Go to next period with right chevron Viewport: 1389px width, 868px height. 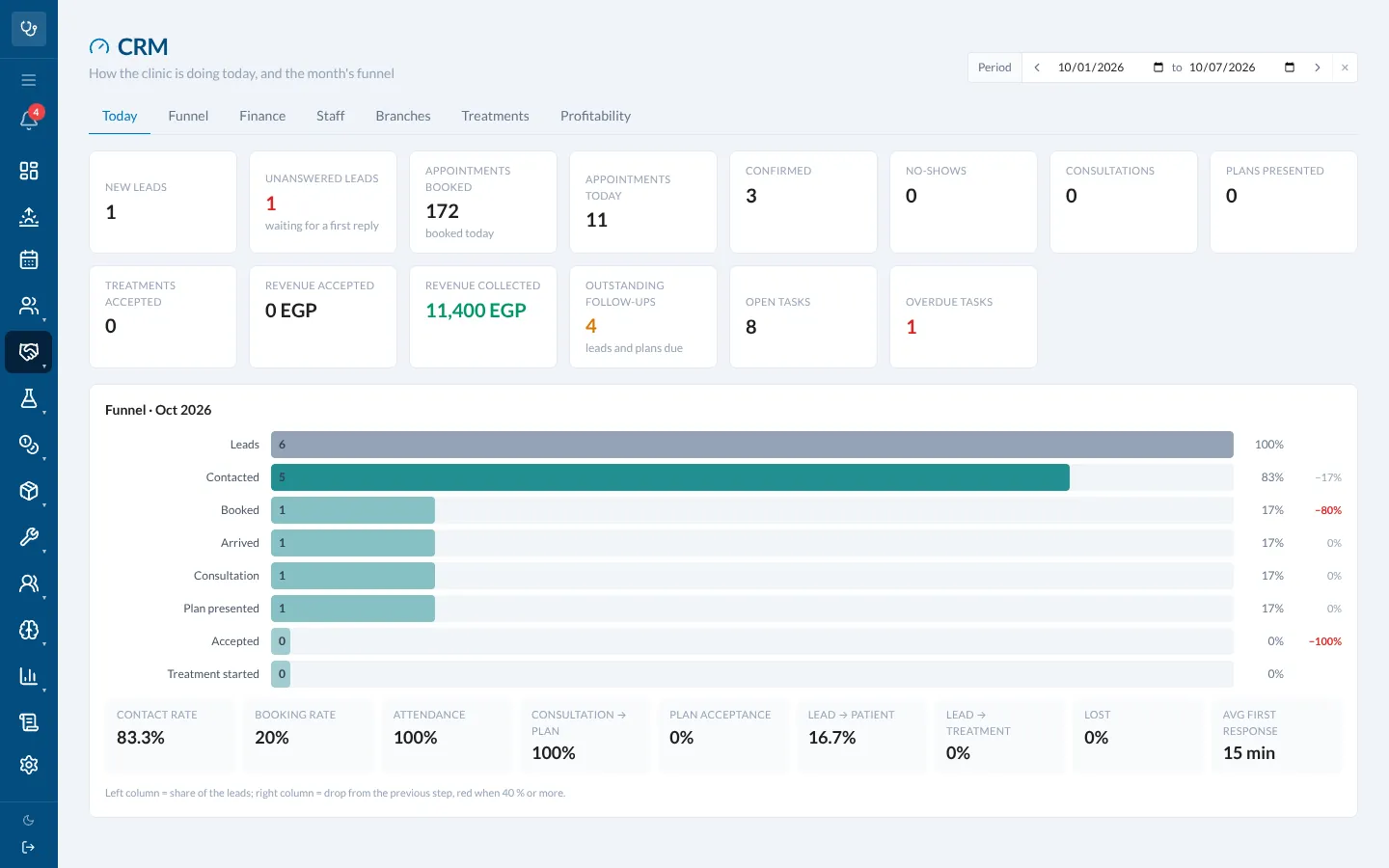click(1318, 68)
